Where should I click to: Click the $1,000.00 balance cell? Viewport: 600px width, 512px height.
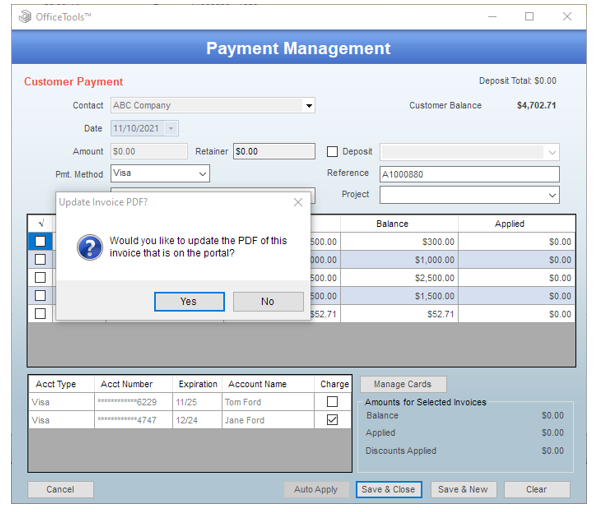pyautogui.click(x=399, y=260)
